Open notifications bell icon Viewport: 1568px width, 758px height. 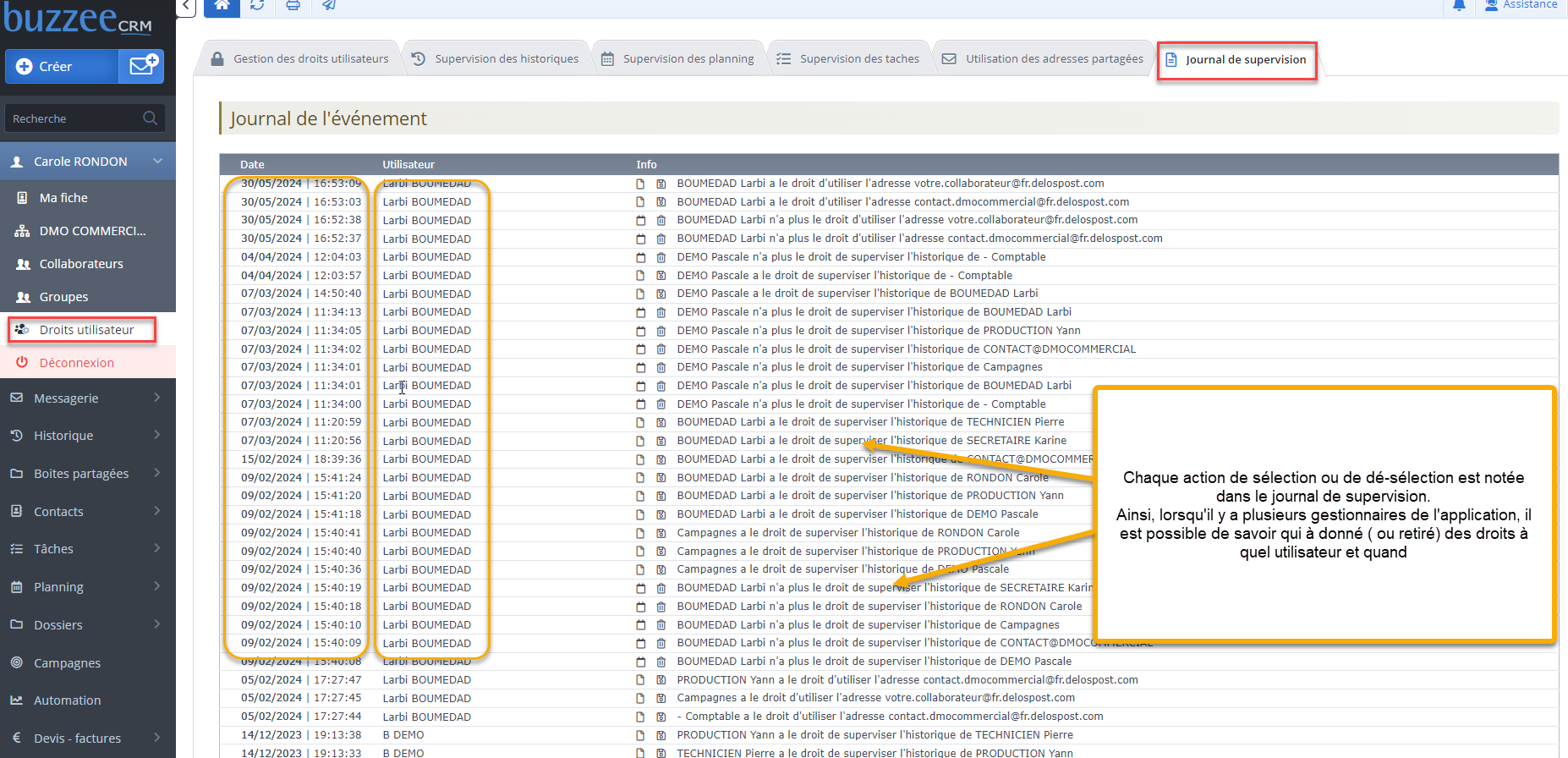[1459, 5]
